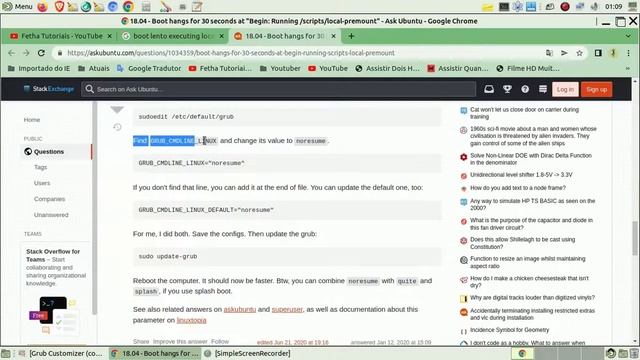Launch Brave browser from the top panel
Viewport: 640px width, 360px height.
point(59,7)
